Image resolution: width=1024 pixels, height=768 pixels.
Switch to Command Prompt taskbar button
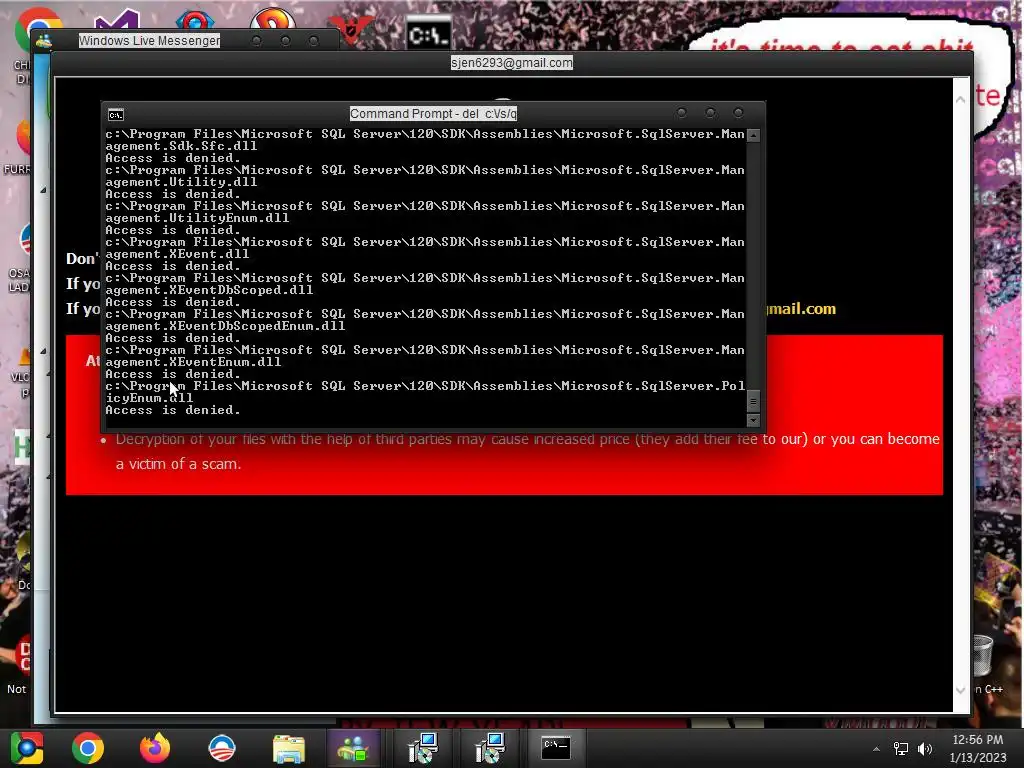556,748
